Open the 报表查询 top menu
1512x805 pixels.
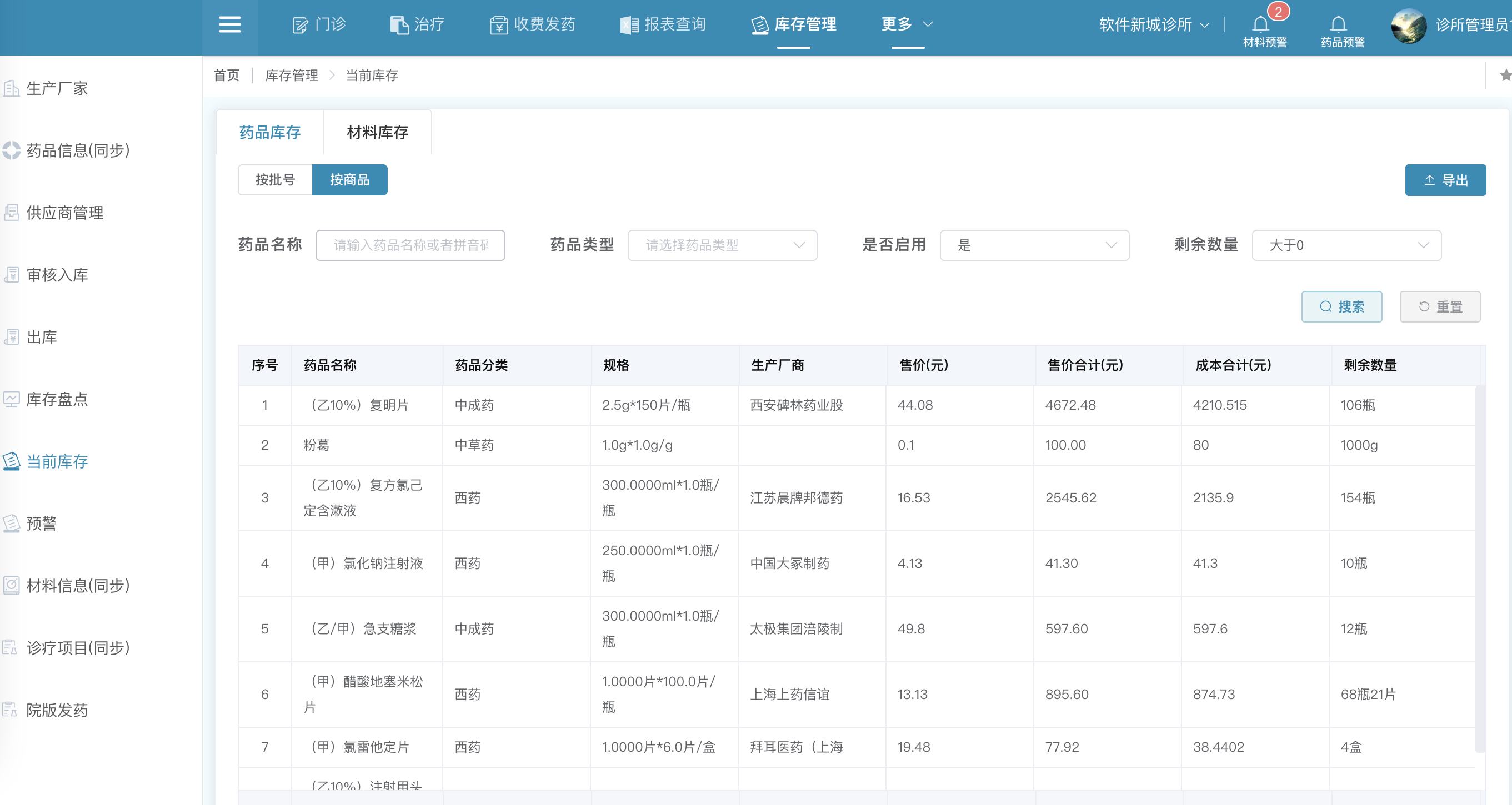point(663,24)
